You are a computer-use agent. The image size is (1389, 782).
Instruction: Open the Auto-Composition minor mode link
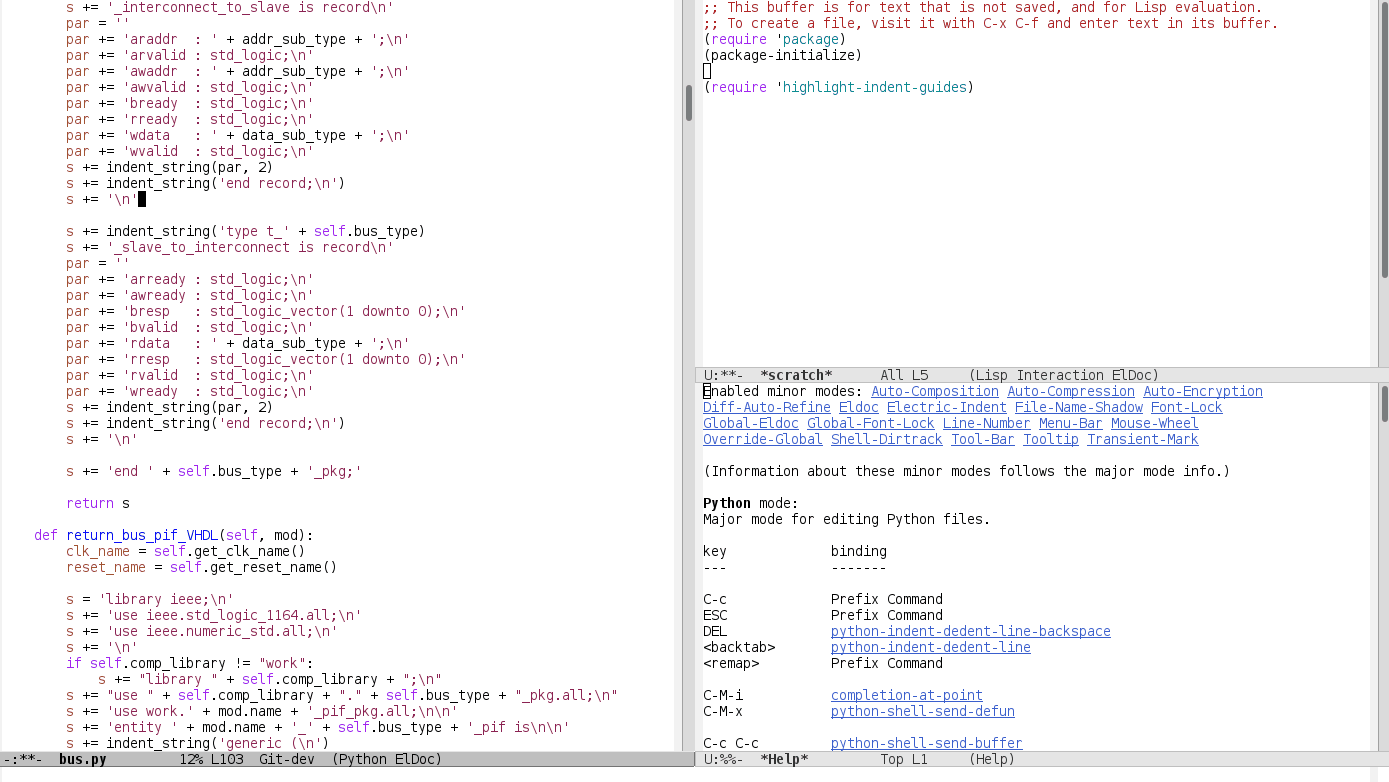pyautogui.click(x=935, y=391)
